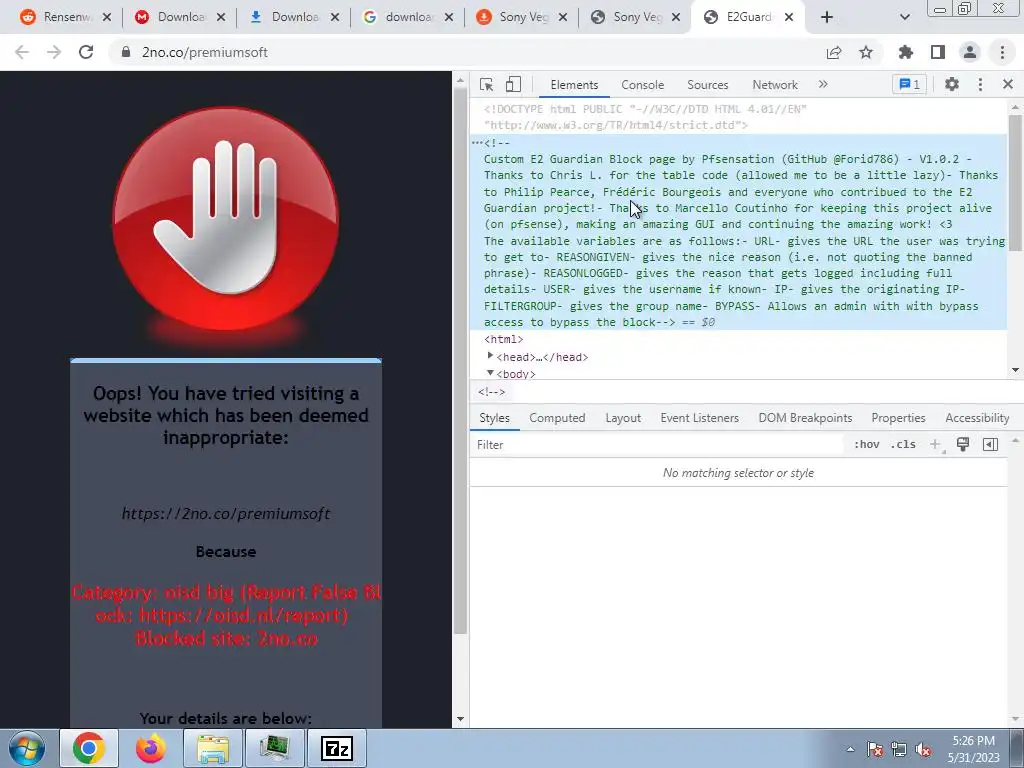Open the Extensions puzzle icon
This screenshot has height=768, width=1024.
click(905, 52)
